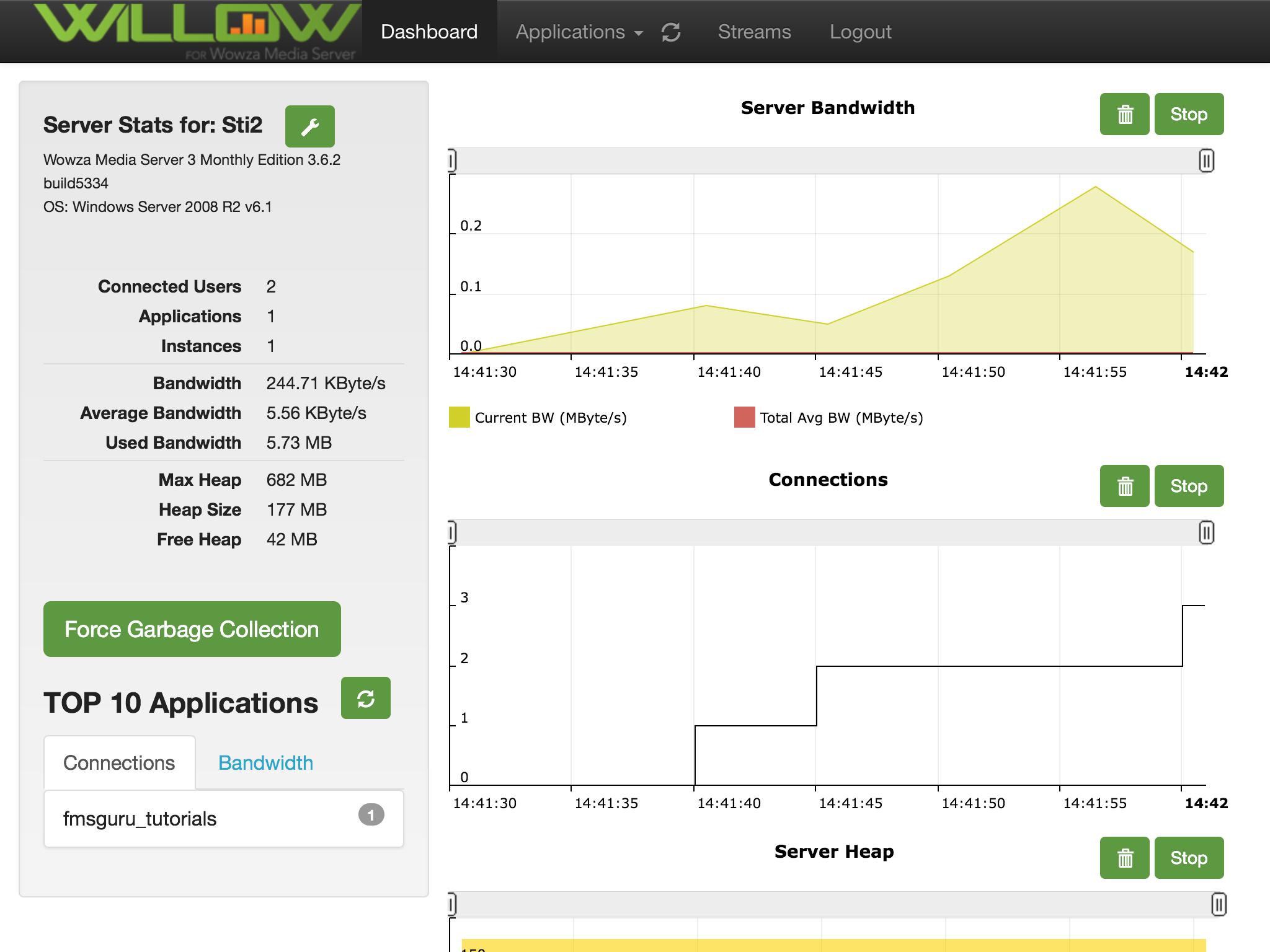Image resolution: width=1270 pixels, height=952 pixels.
Task: Click the Willow logo
Action: (197, 30)
